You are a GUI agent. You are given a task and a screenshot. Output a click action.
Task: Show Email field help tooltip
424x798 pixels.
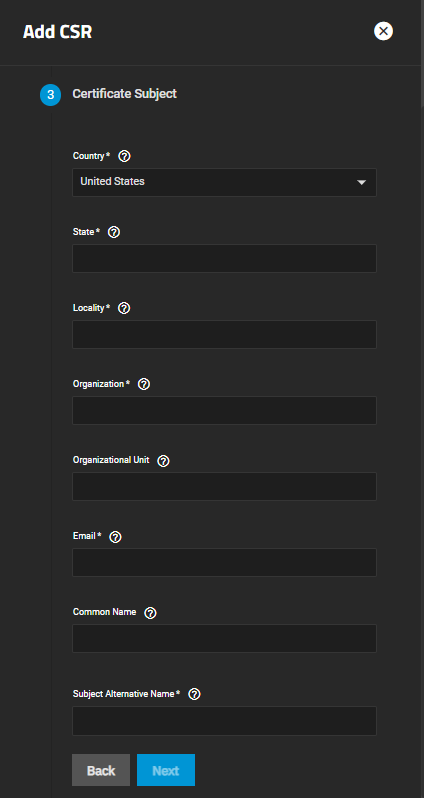click(116, 536)
